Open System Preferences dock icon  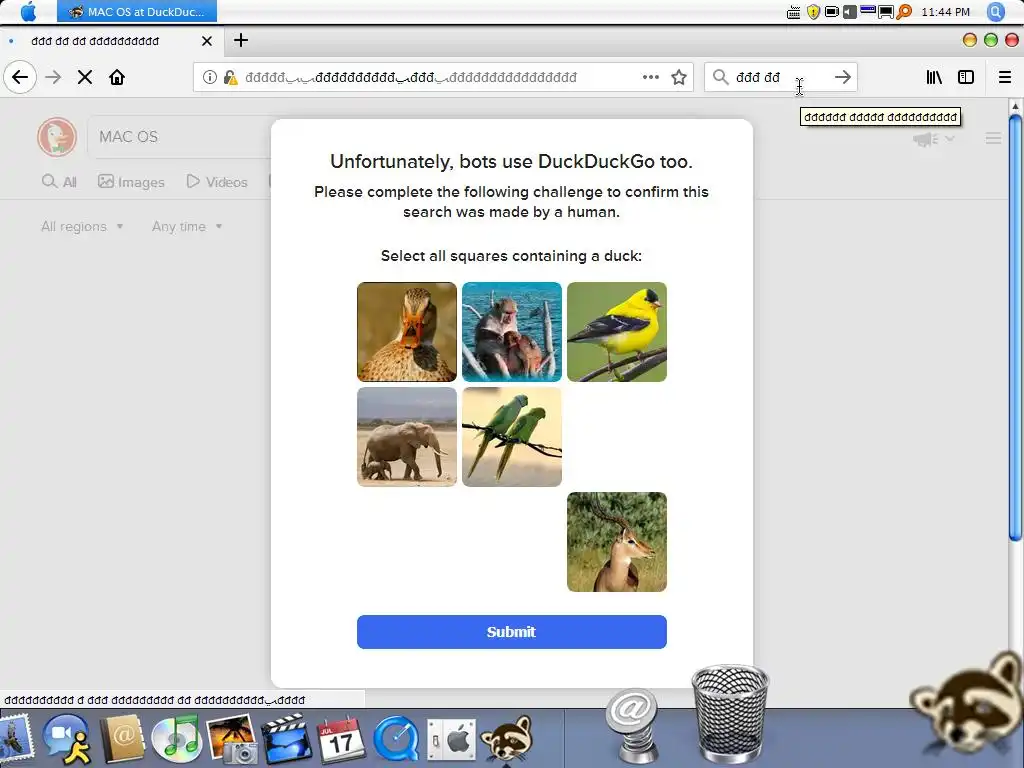451,740
